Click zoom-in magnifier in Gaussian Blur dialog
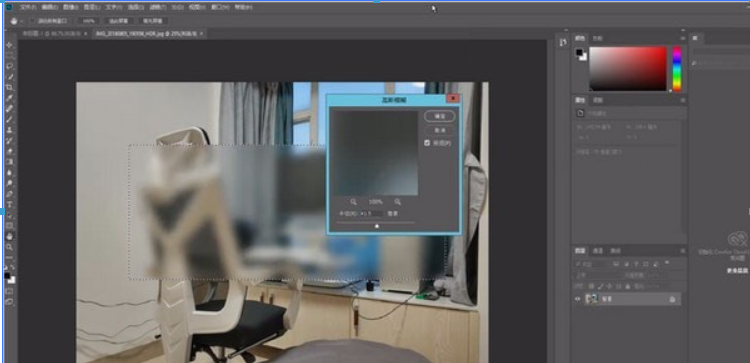750x363 pixels. (397, 202)
